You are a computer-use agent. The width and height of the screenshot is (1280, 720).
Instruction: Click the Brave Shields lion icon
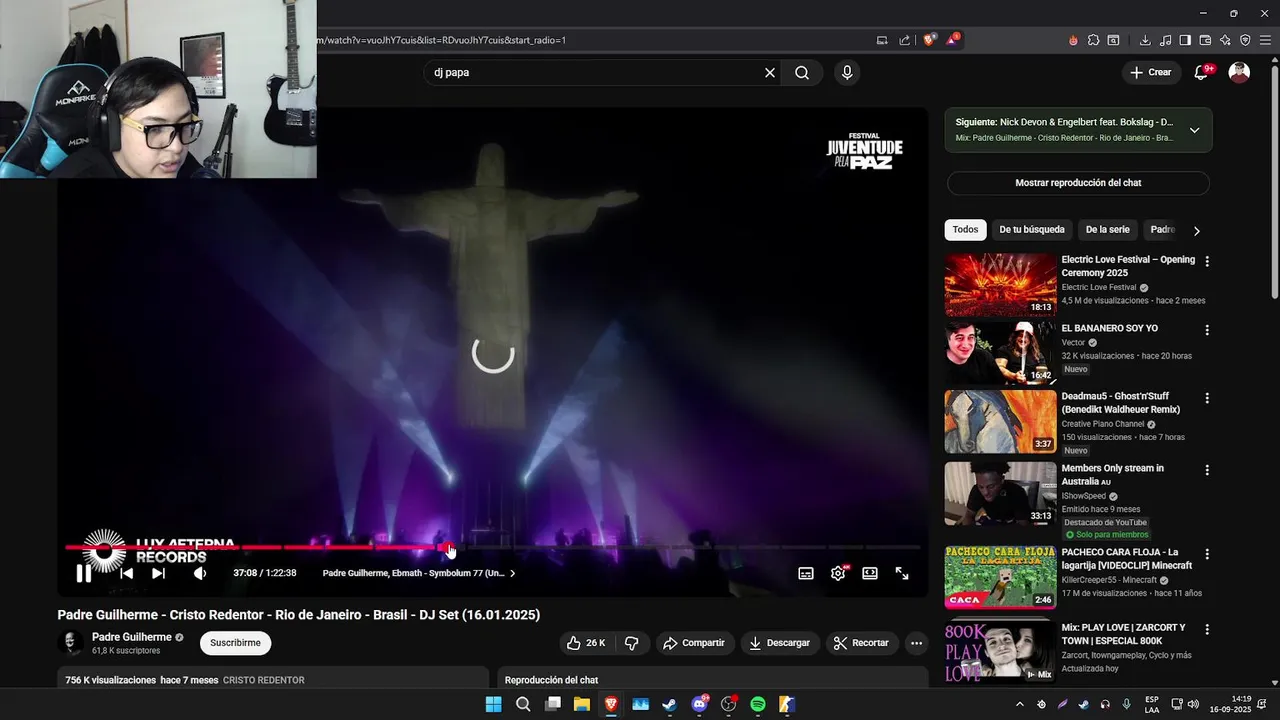tap(930, 40)
